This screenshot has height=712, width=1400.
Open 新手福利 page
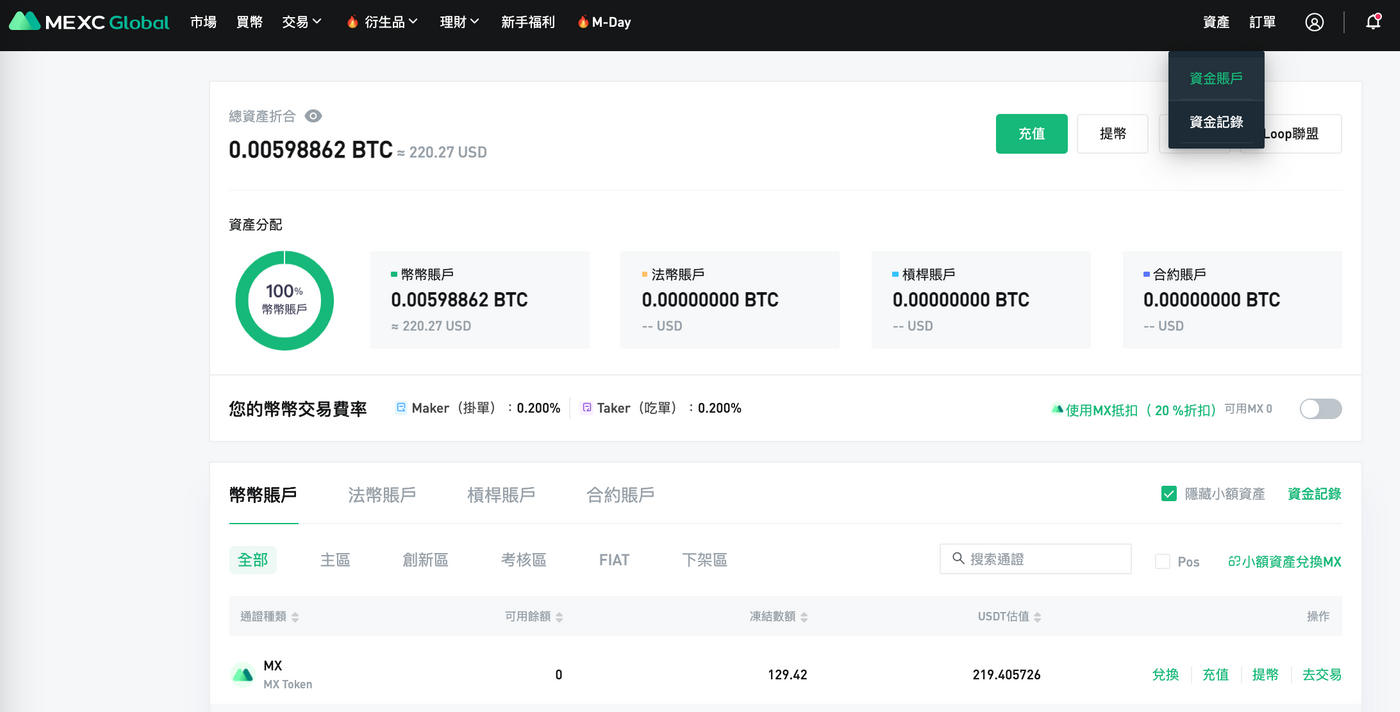point(528,22)
